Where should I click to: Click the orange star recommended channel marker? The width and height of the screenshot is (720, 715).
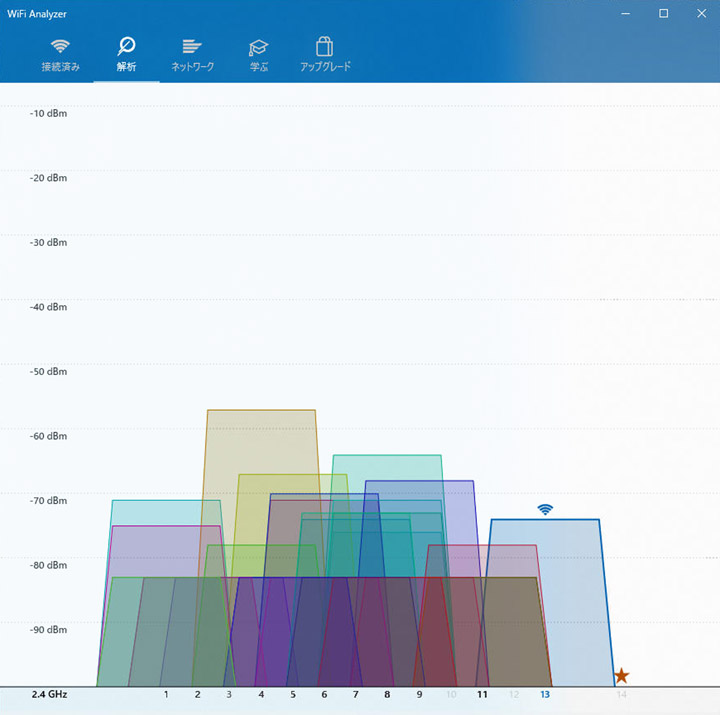pyautogui.click(x=621, y=676)
